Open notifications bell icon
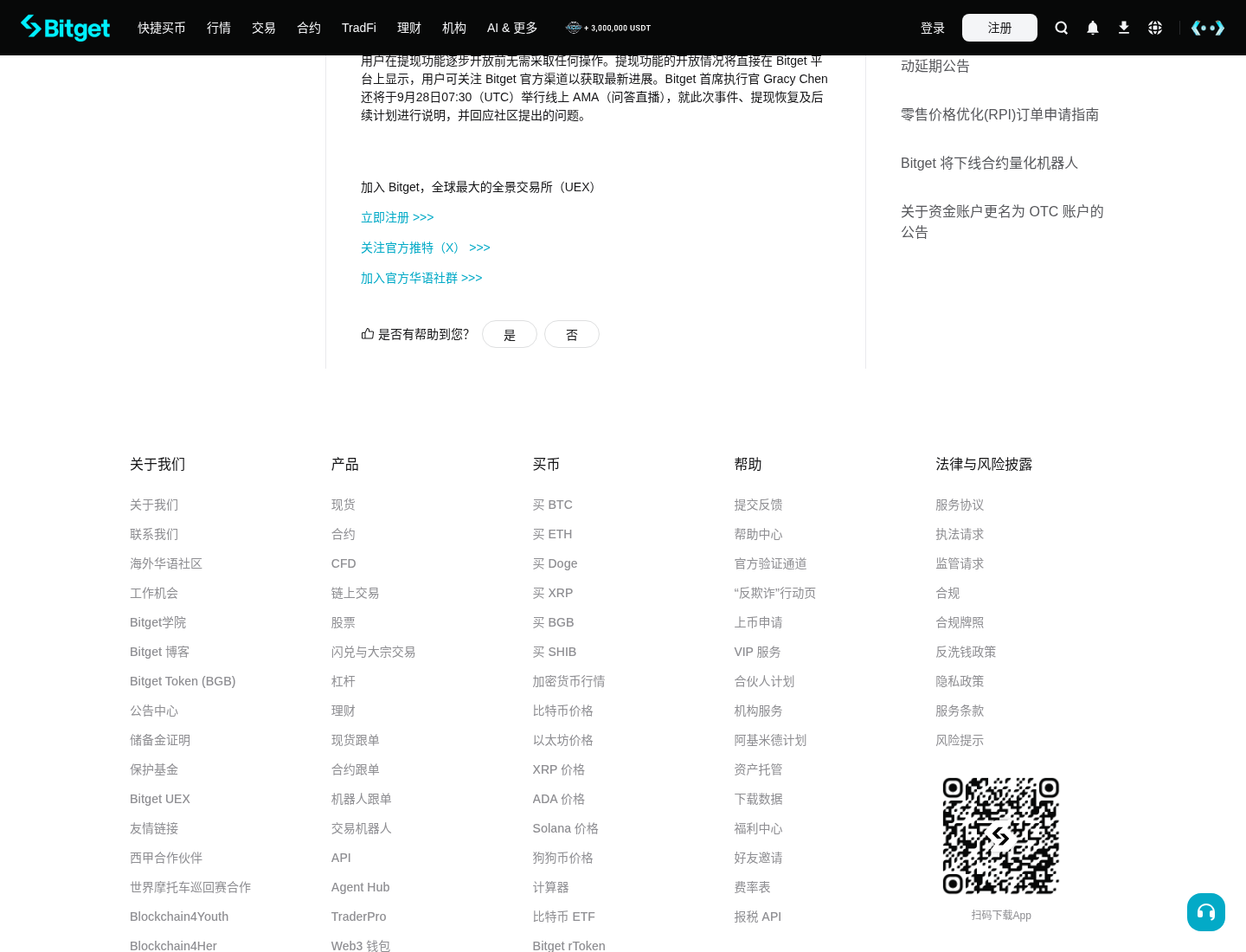 pyautogui.click(x=1093, y=28)
